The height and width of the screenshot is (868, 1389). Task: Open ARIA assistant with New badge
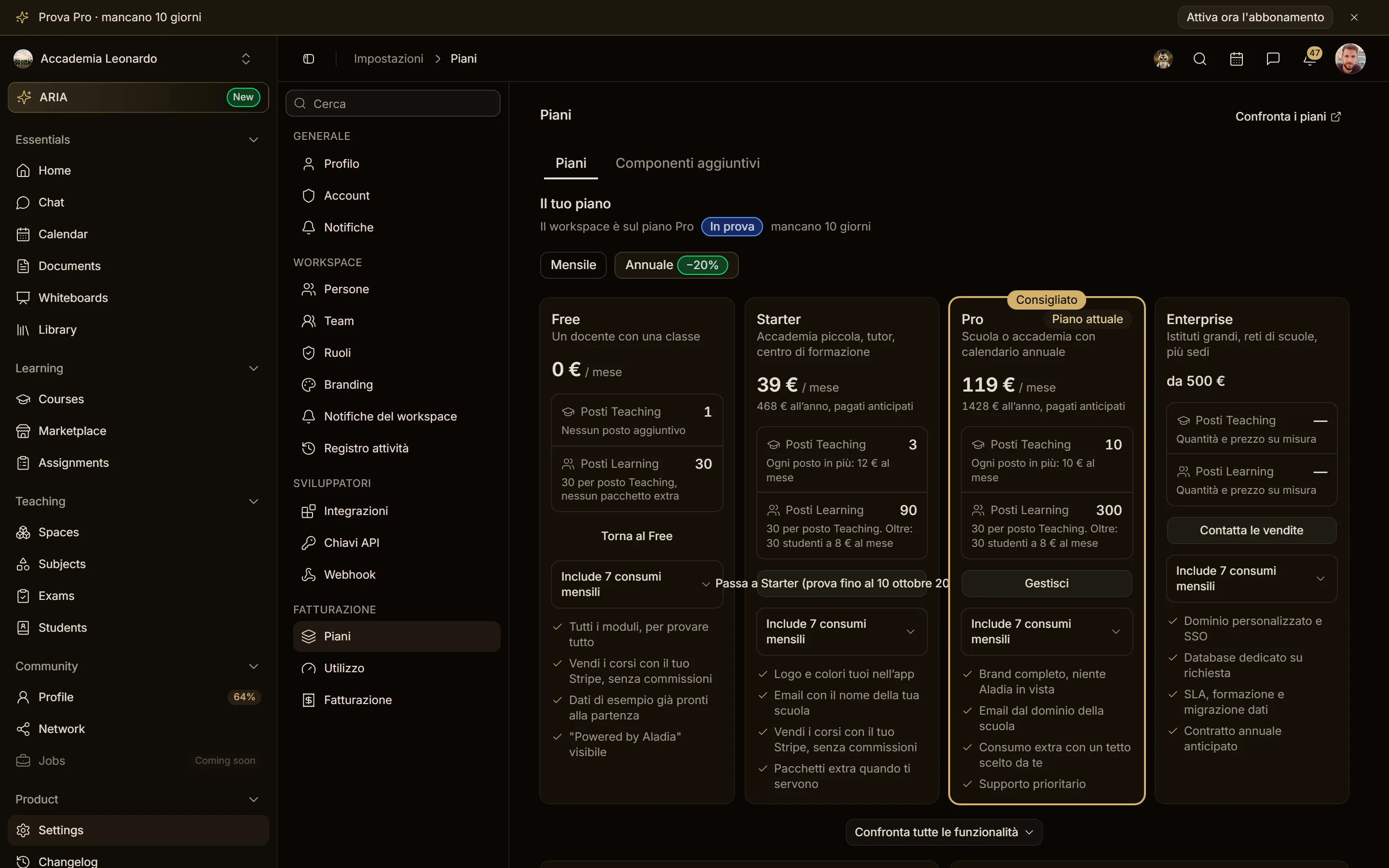(x=138, y=97)
